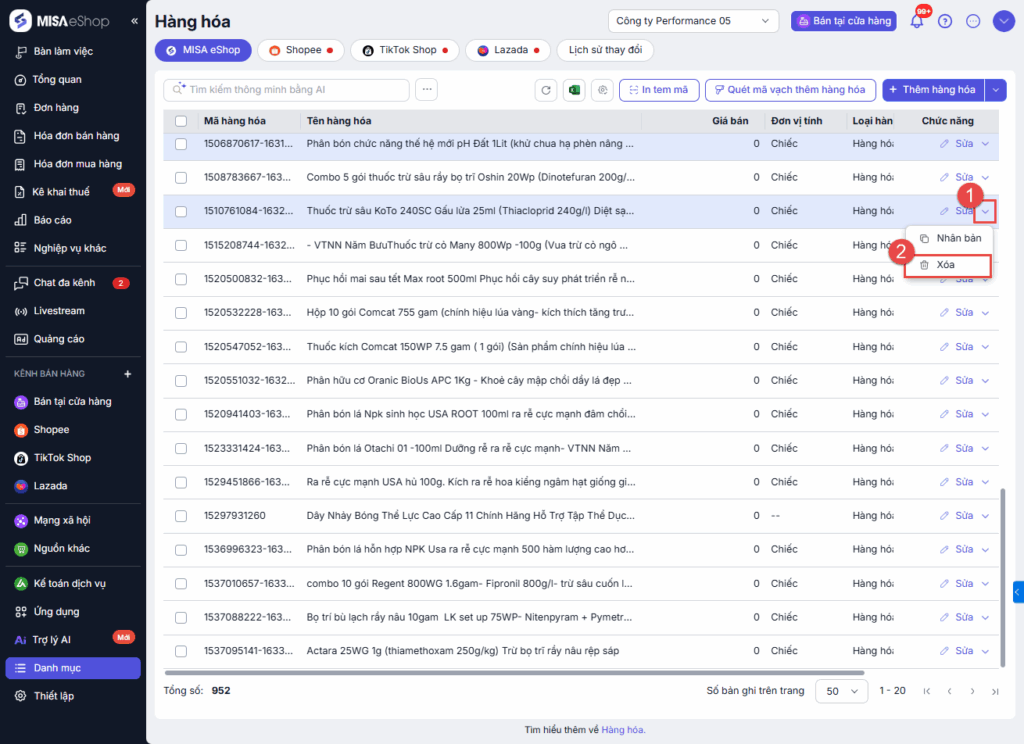Click the notification bell icon
The width and height of the screenshot is (1024, 744).
(917, 21)
